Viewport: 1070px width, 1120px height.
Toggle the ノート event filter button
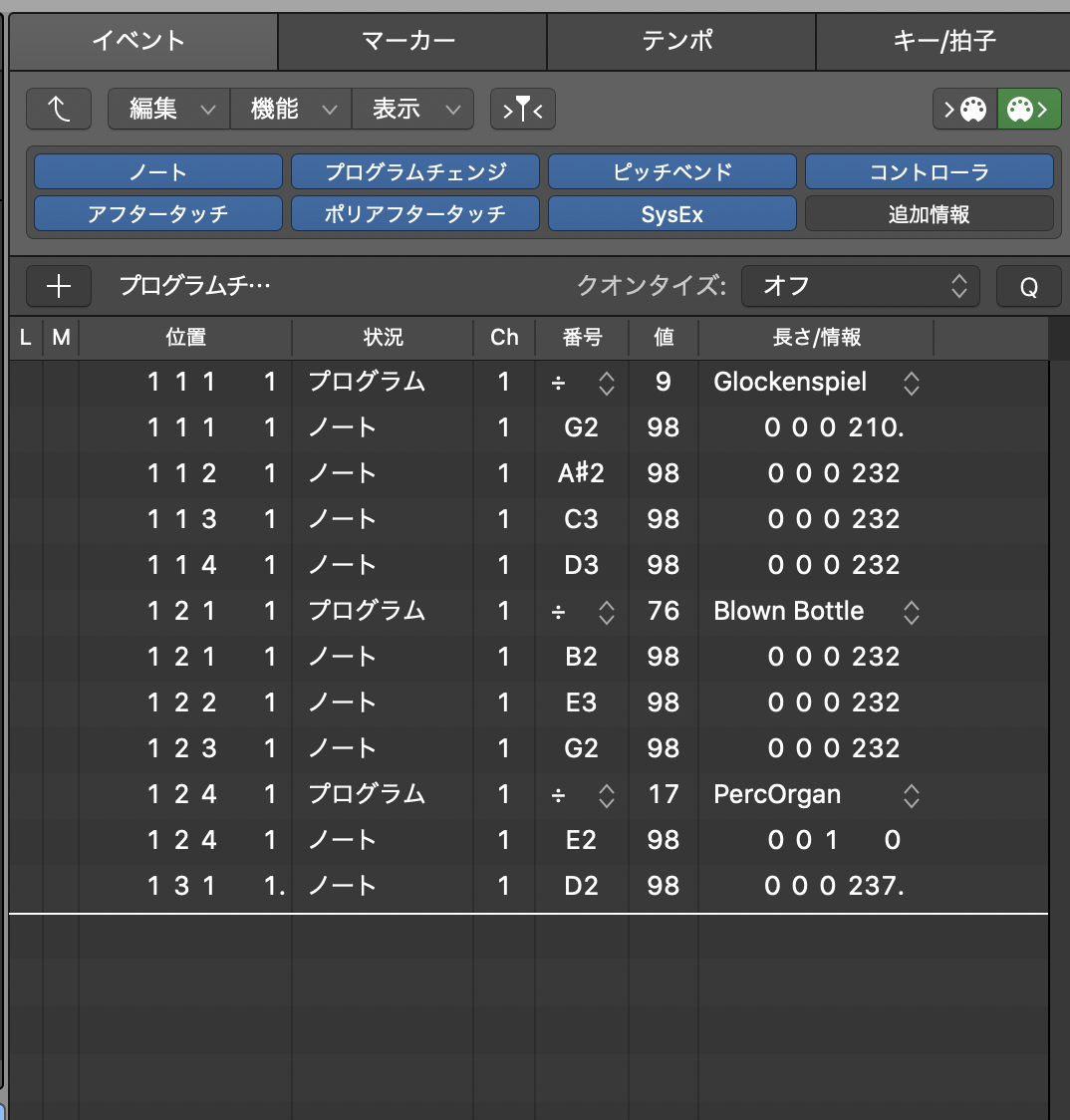158,171
